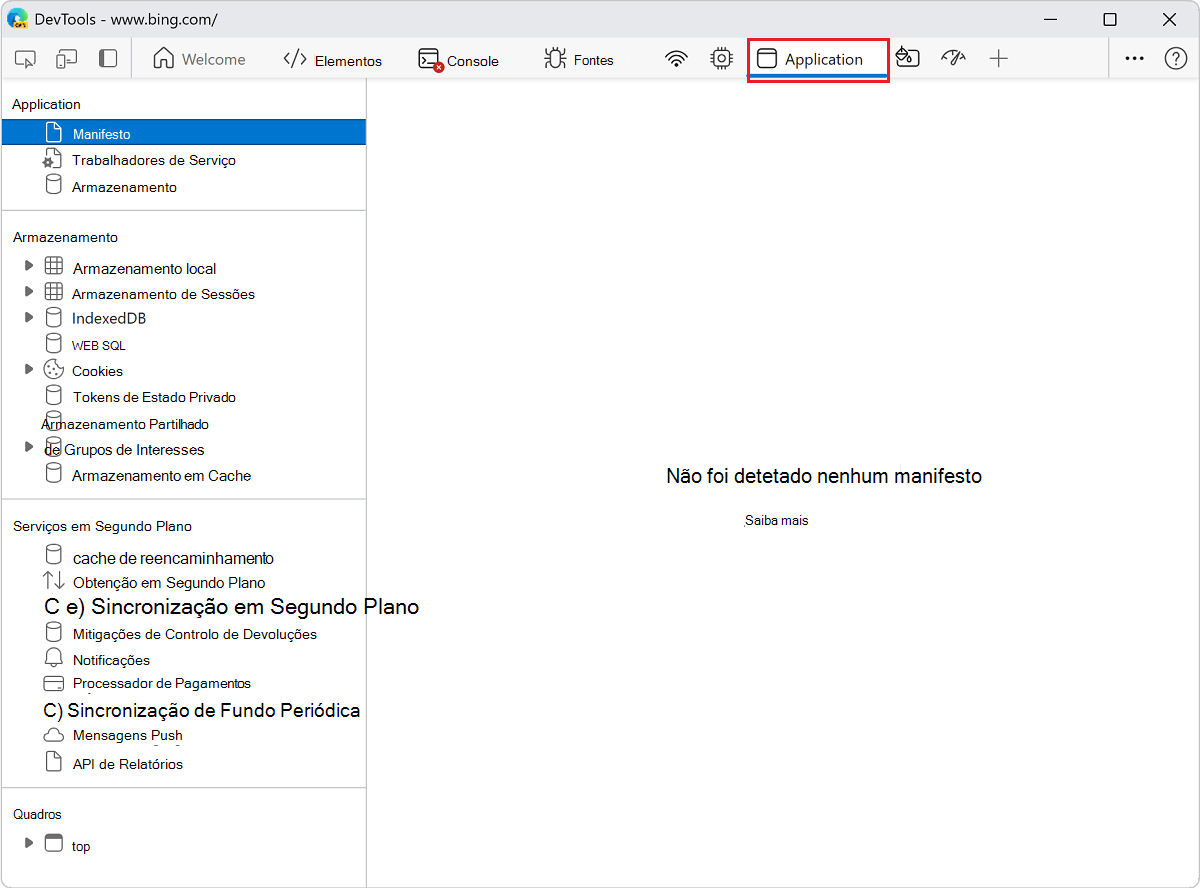Expand the Armazenamento local arrow
This screenshot has height=888, width=1200.
(x=28, y=265)
